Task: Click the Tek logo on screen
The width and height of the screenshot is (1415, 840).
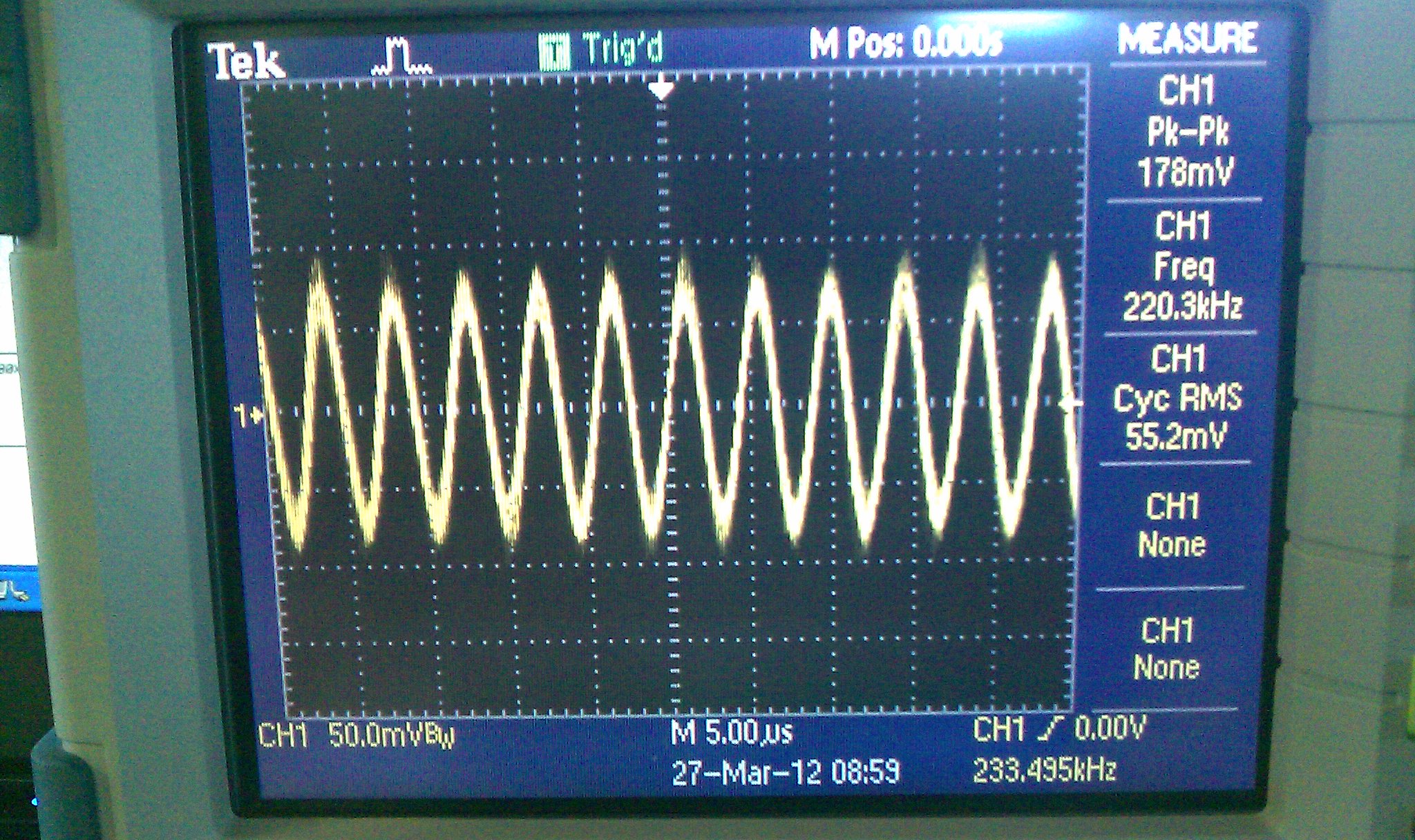Action: (247, 62)
